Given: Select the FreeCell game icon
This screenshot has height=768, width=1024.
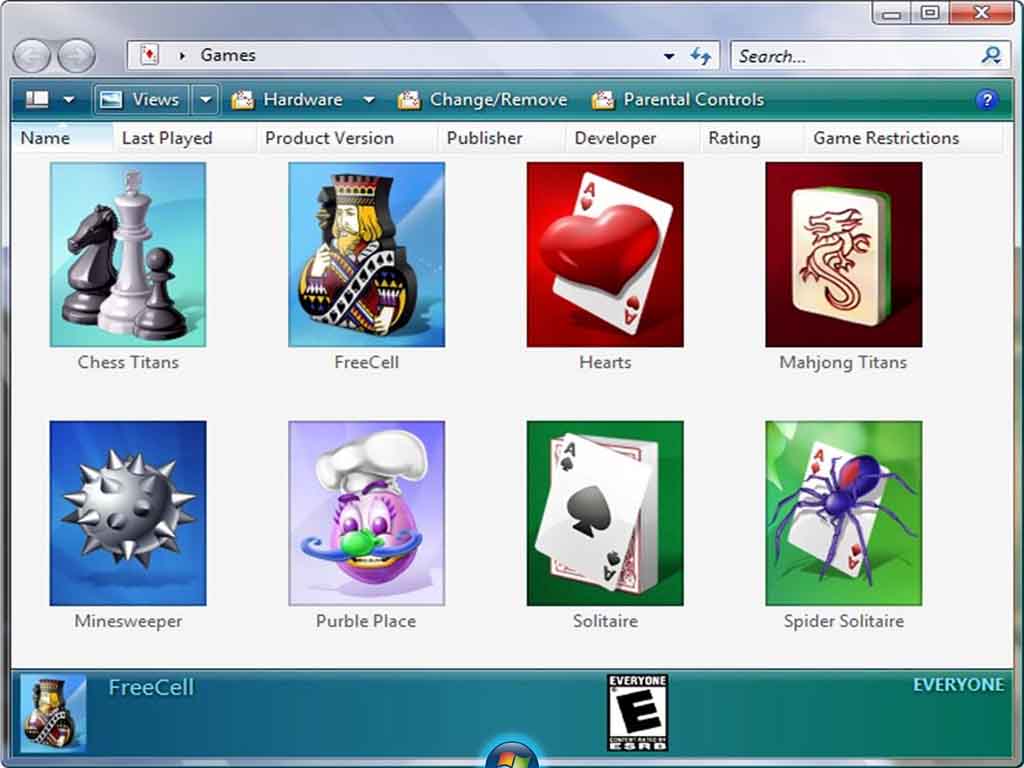Looking at the screenshot, I should [366, 255].
